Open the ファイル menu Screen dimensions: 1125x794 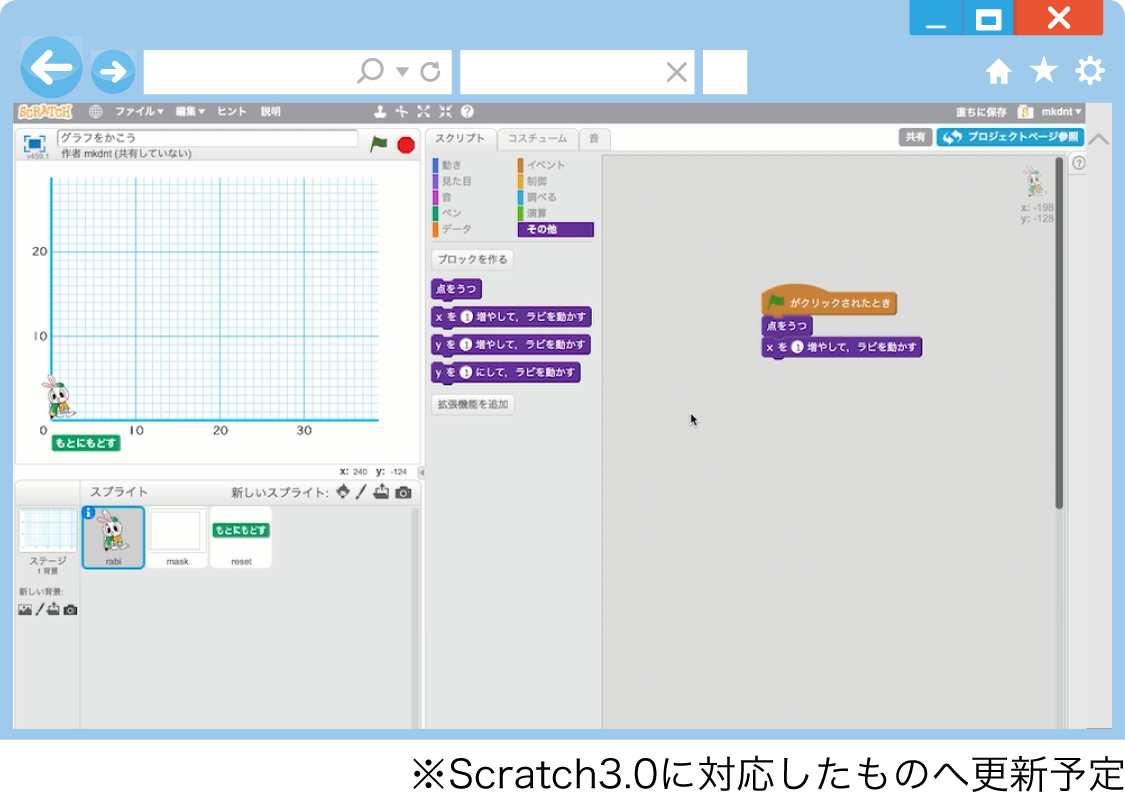[139, 112]
